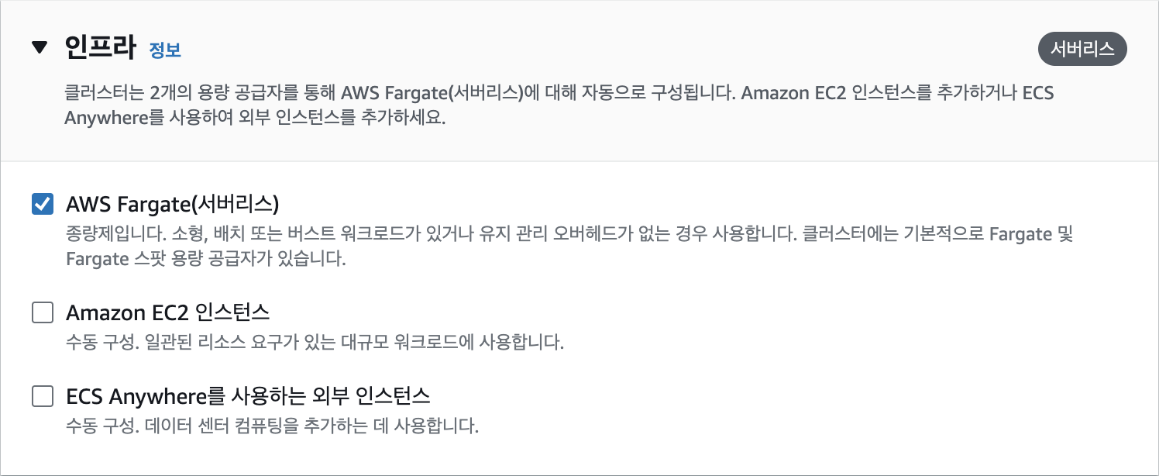Click the empty box beside ECS Anywhere
This screenshot has height=476, width=1159.
click(43, 397)
